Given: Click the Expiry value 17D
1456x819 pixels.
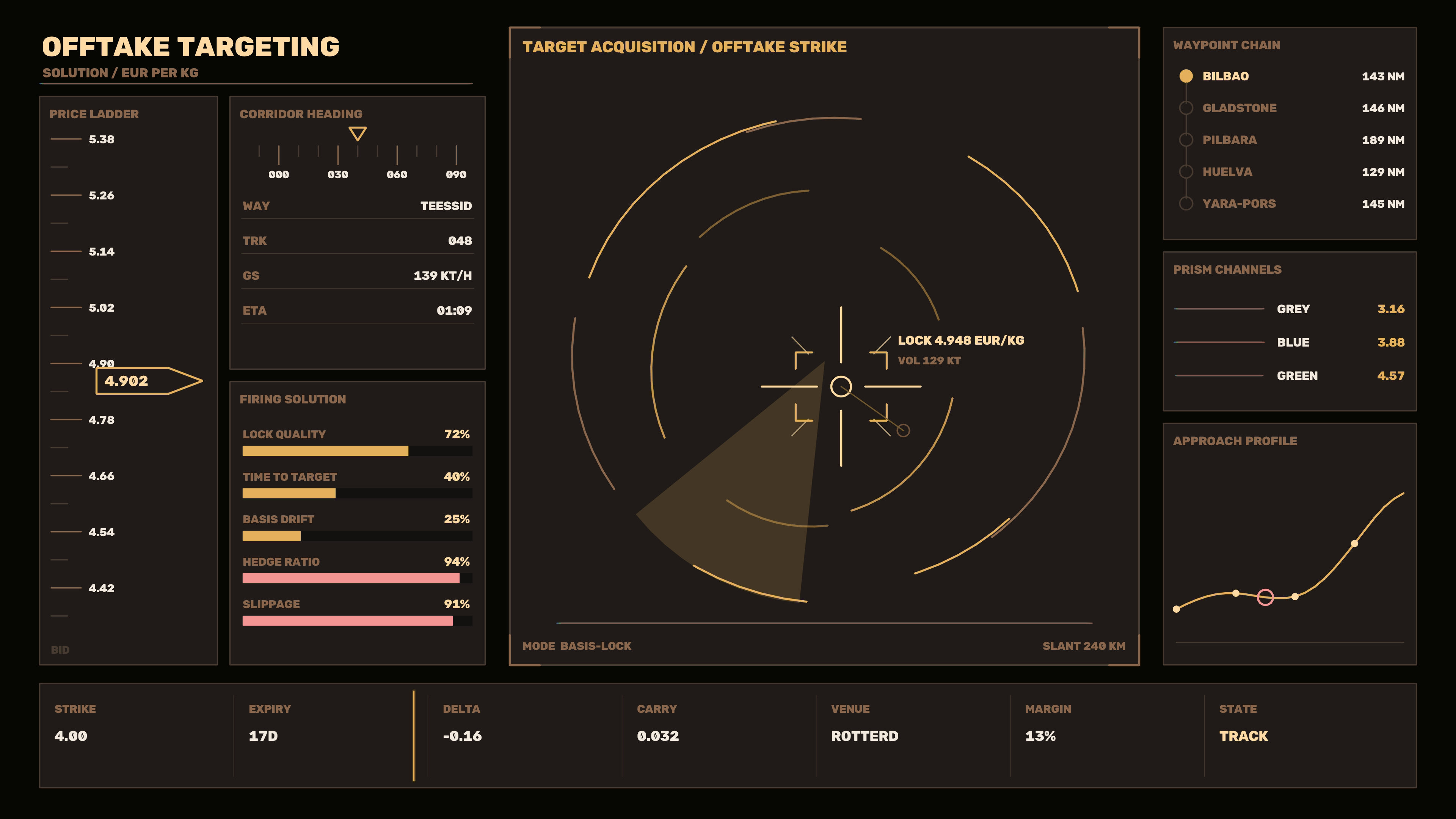Looking at the screenshot, I should (264, 736).
